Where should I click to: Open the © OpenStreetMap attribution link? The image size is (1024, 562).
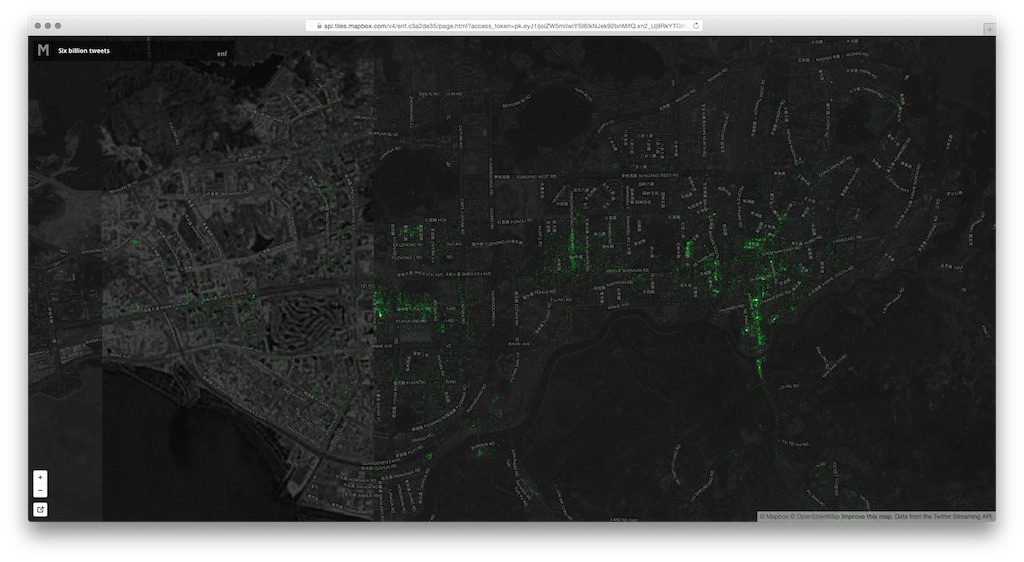815,516
